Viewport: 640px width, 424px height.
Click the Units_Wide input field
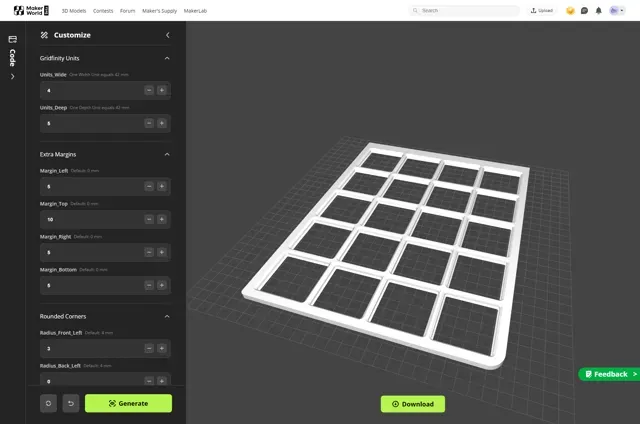[x=105, y=90]
